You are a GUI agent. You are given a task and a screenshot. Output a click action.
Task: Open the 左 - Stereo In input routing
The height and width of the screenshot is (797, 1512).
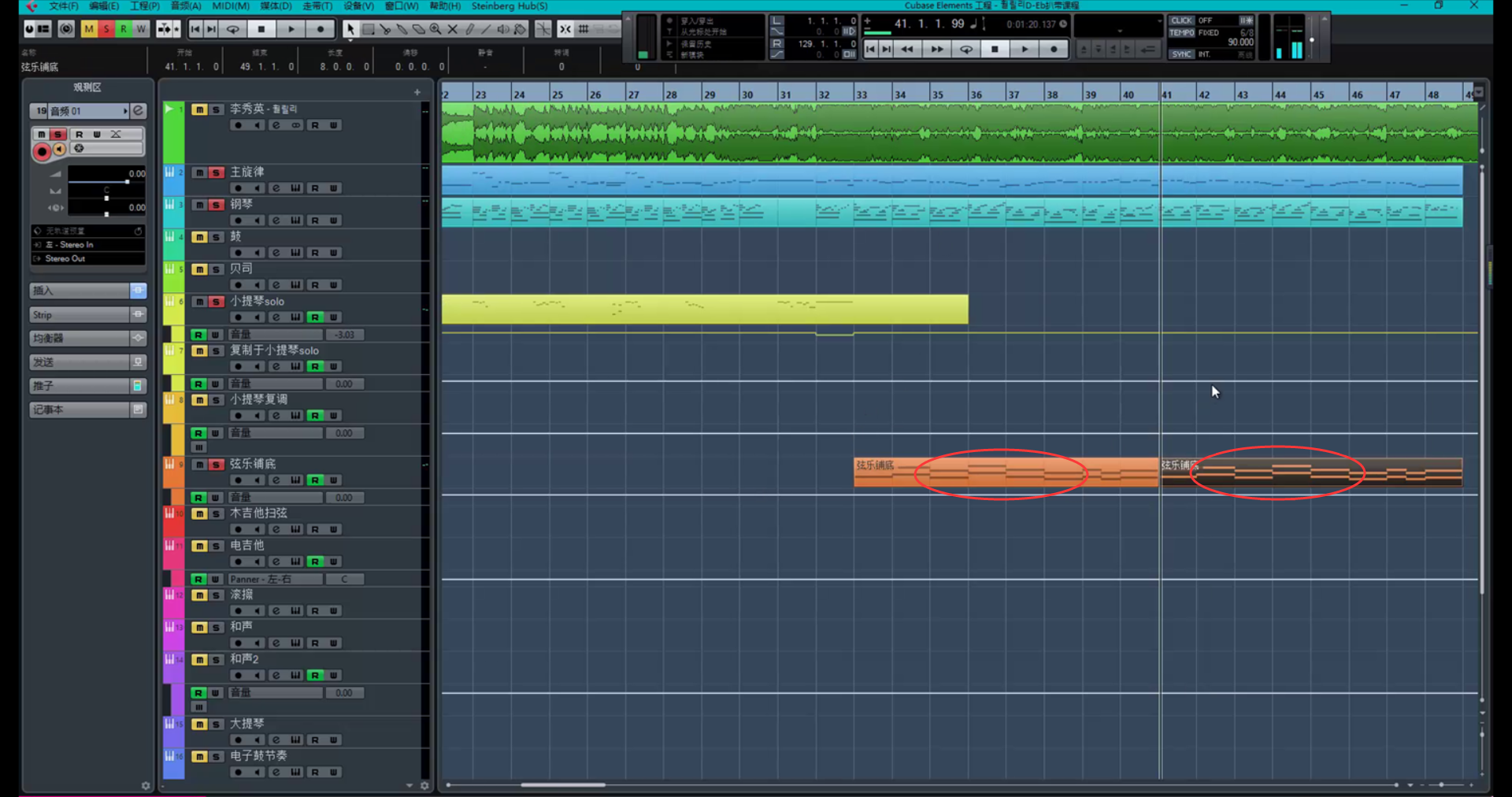(x=88, y=245)
